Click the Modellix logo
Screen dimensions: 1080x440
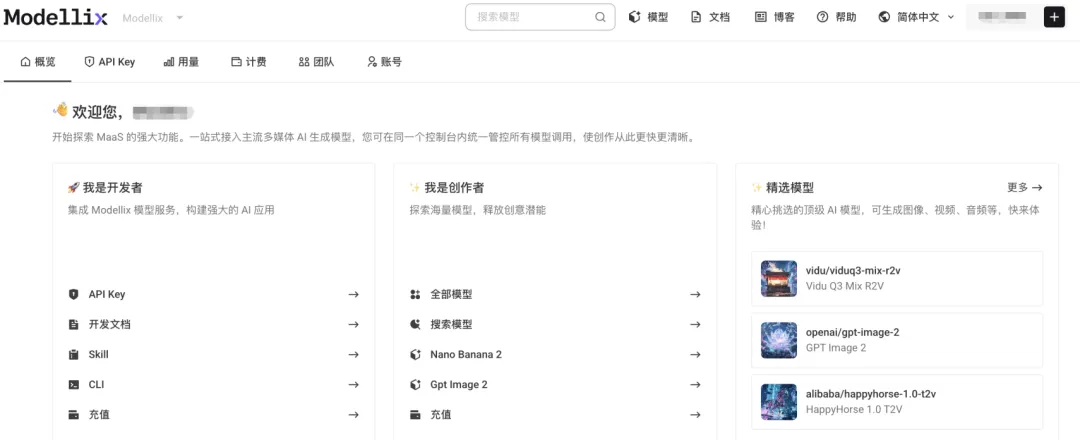click(x=55, y=17)
